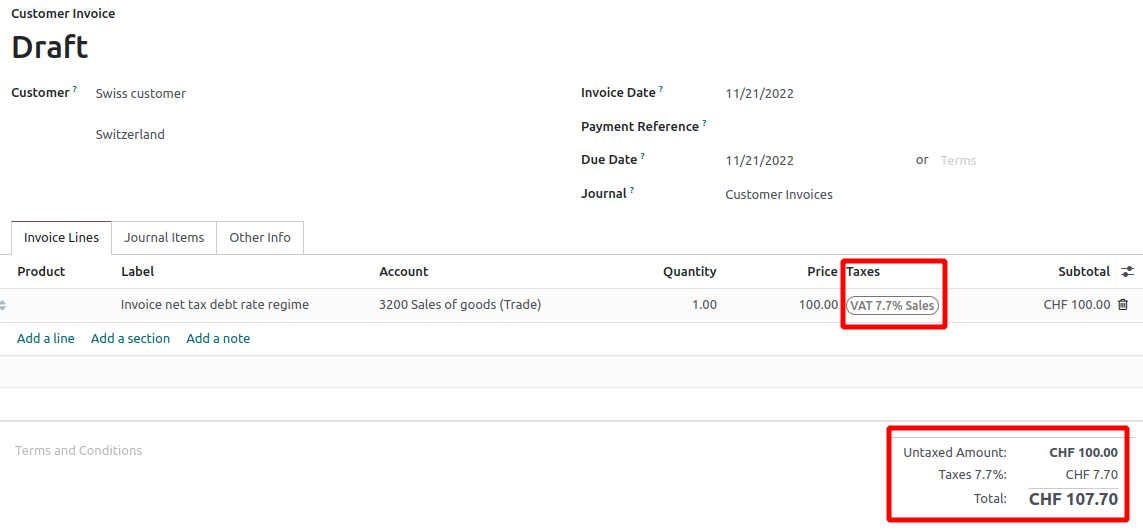Add a section to the invoice

(130, 338)
